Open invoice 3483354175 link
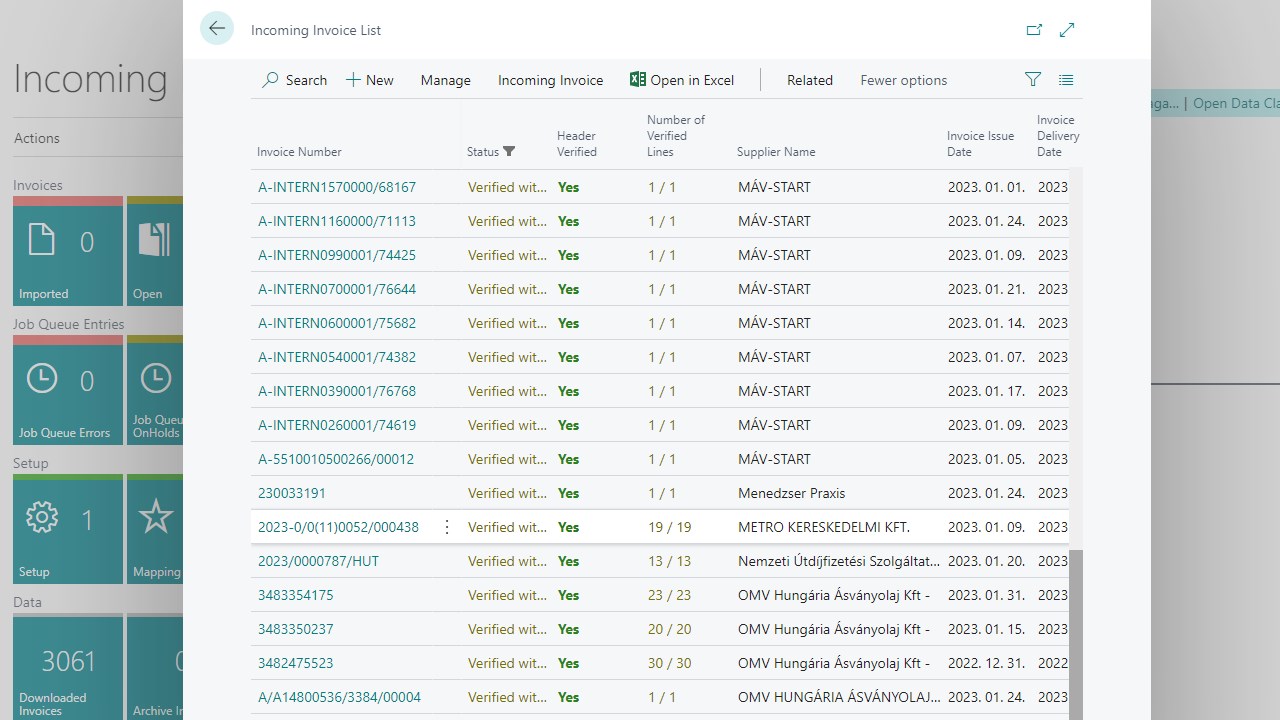This screenshot has height=720, width=1280. pos(296,595)
